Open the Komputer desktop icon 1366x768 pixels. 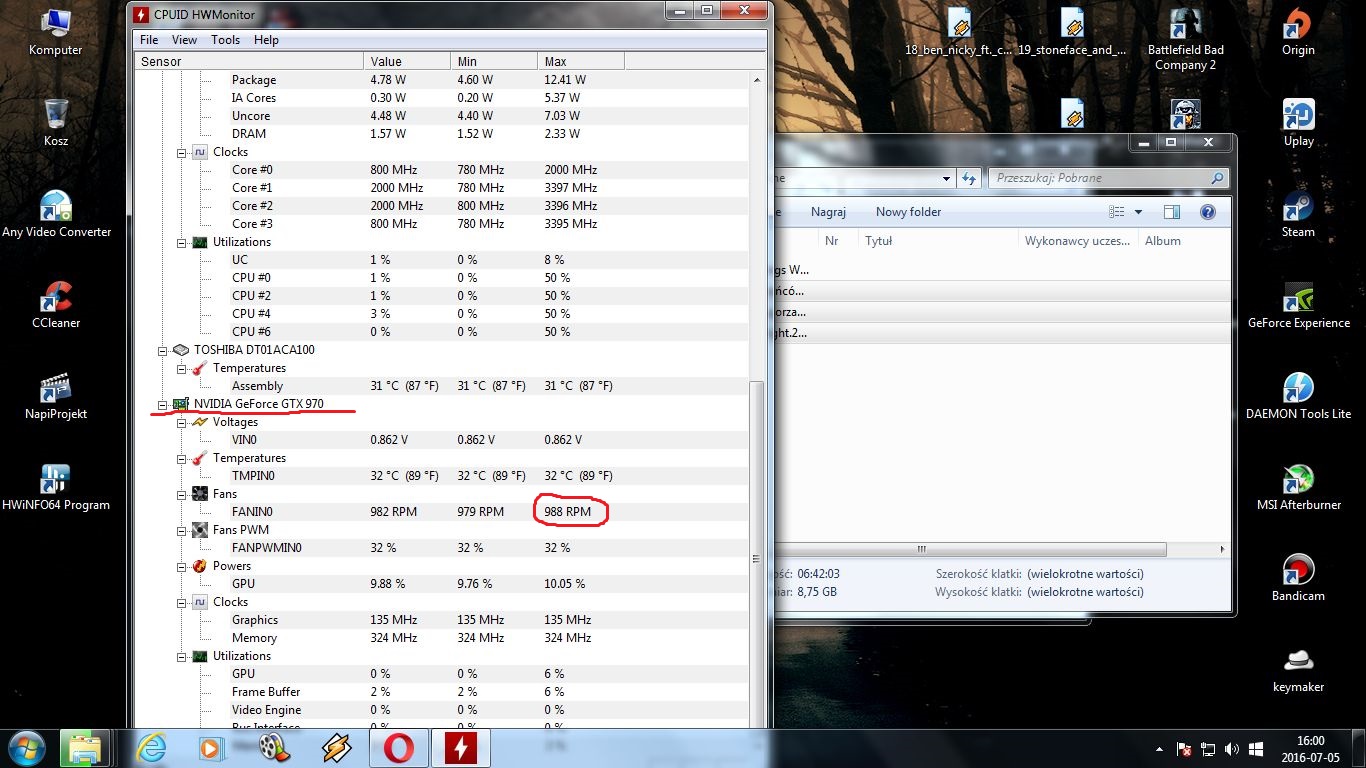click(x=55, y=33)
